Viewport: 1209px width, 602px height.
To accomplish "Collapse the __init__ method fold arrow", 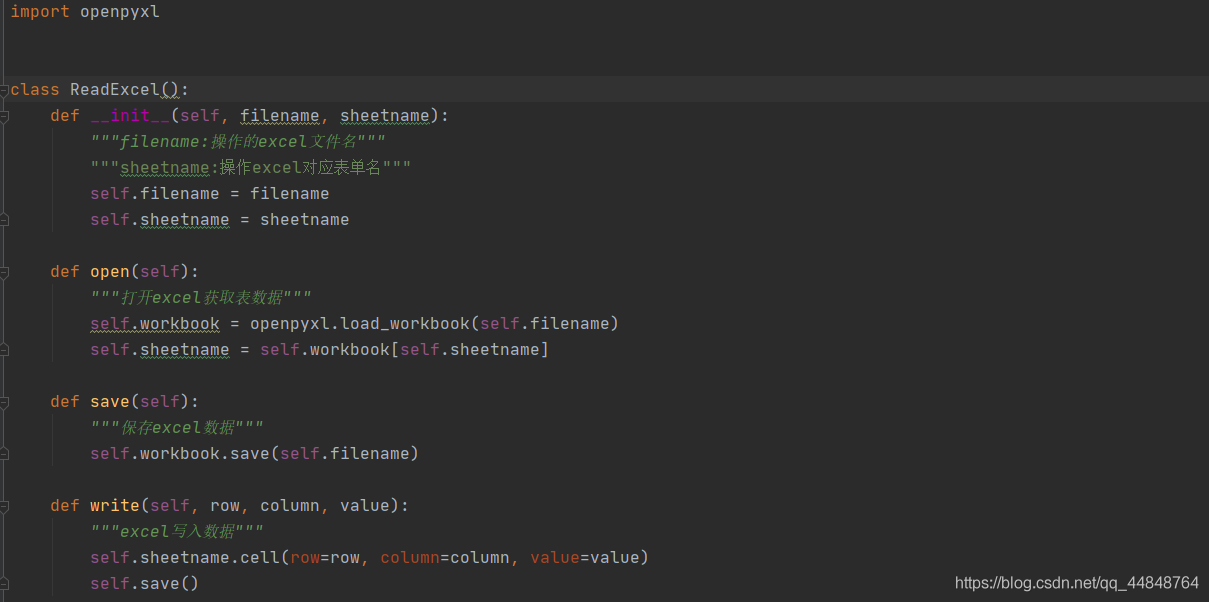I will 5,116.
